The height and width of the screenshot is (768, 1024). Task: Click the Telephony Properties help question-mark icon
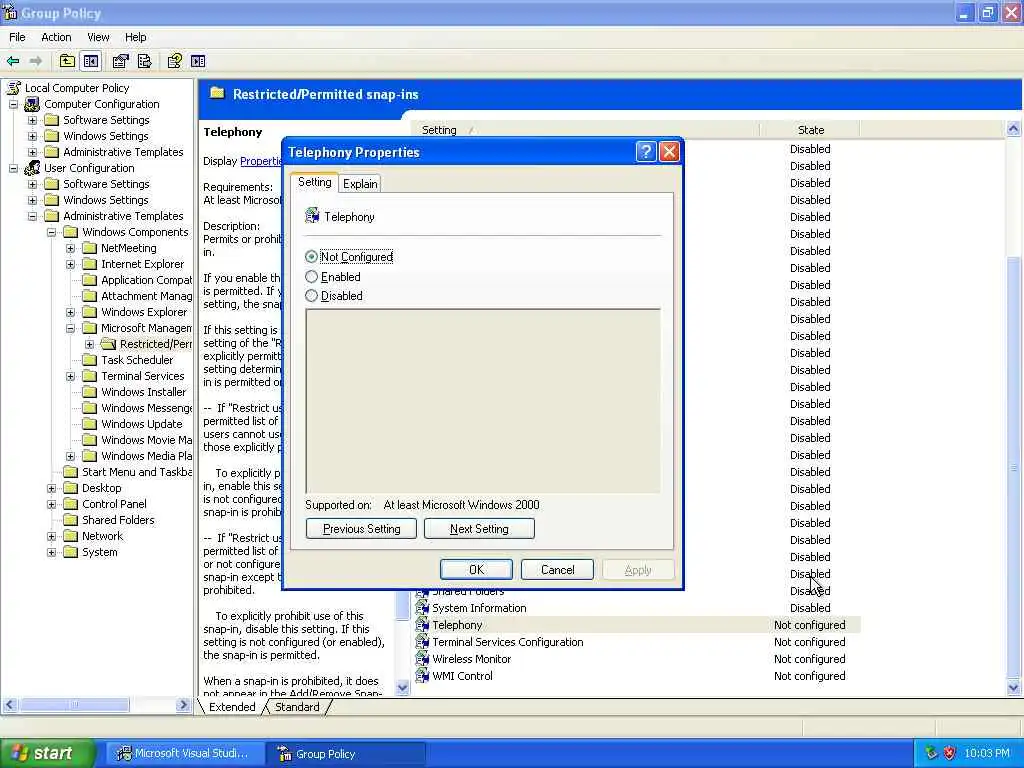pyautogui.click(x=645, y=152)
